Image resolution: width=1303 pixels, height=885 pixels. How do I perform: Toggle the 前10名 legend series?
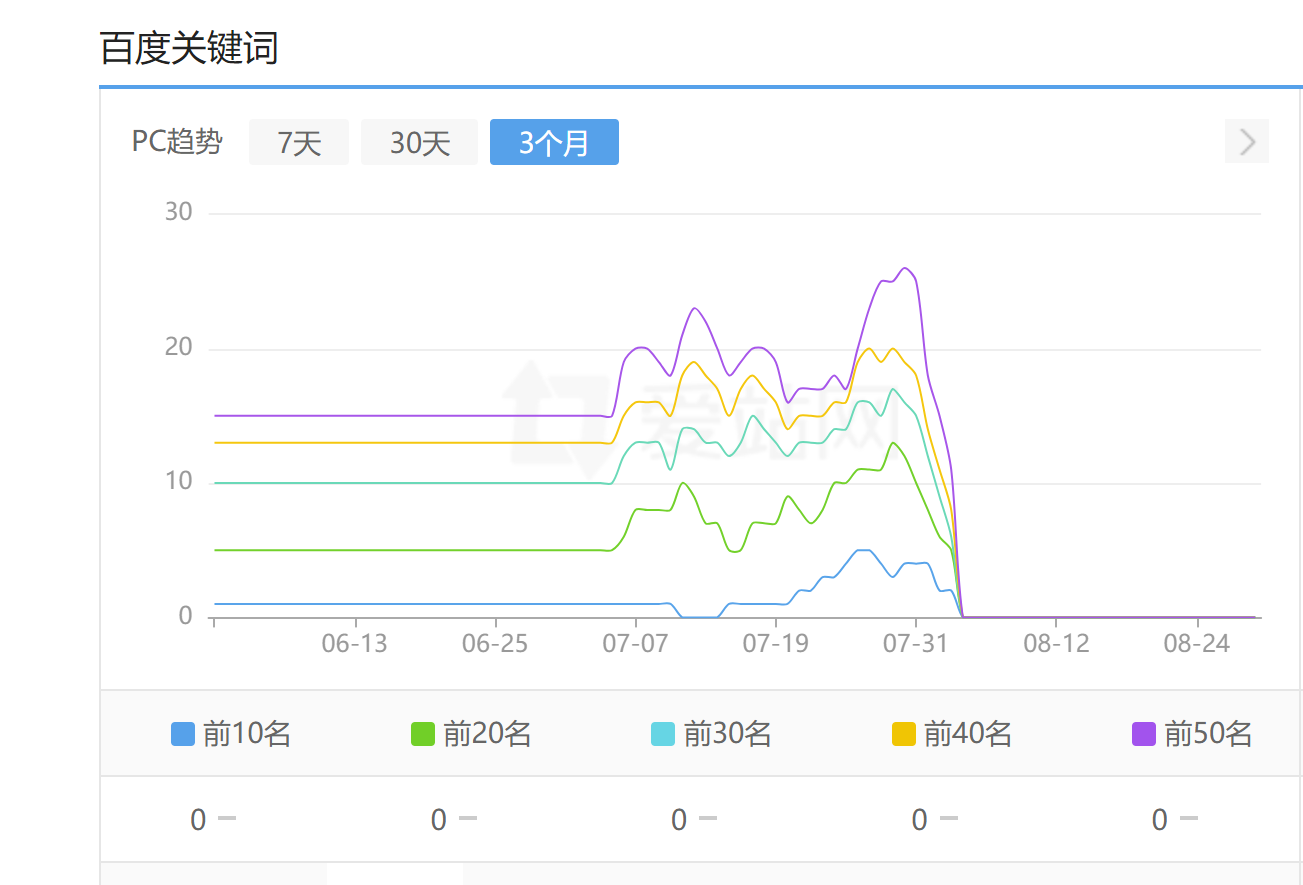[231, 734]
